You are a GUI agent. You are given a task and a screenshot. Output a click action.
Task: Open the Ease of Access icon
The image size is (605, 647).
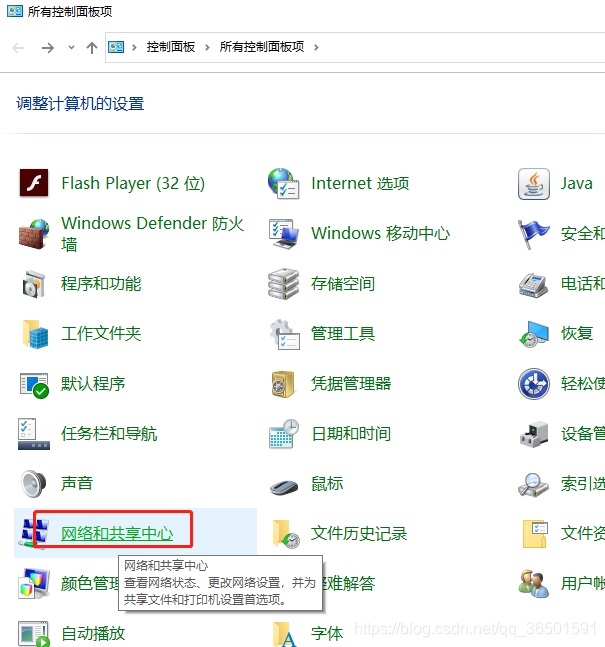[534, 384]
